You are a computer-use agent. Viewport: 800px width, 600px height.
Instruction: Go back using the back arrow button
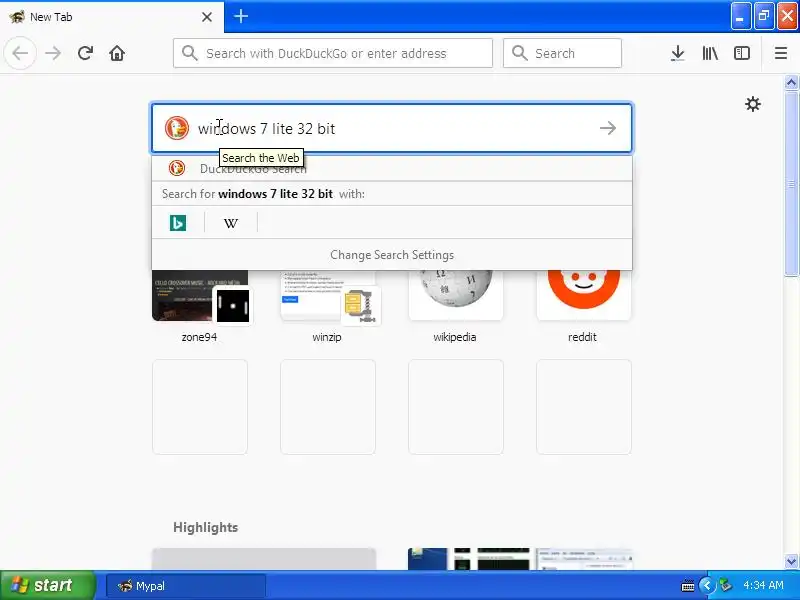pos(20,53)
